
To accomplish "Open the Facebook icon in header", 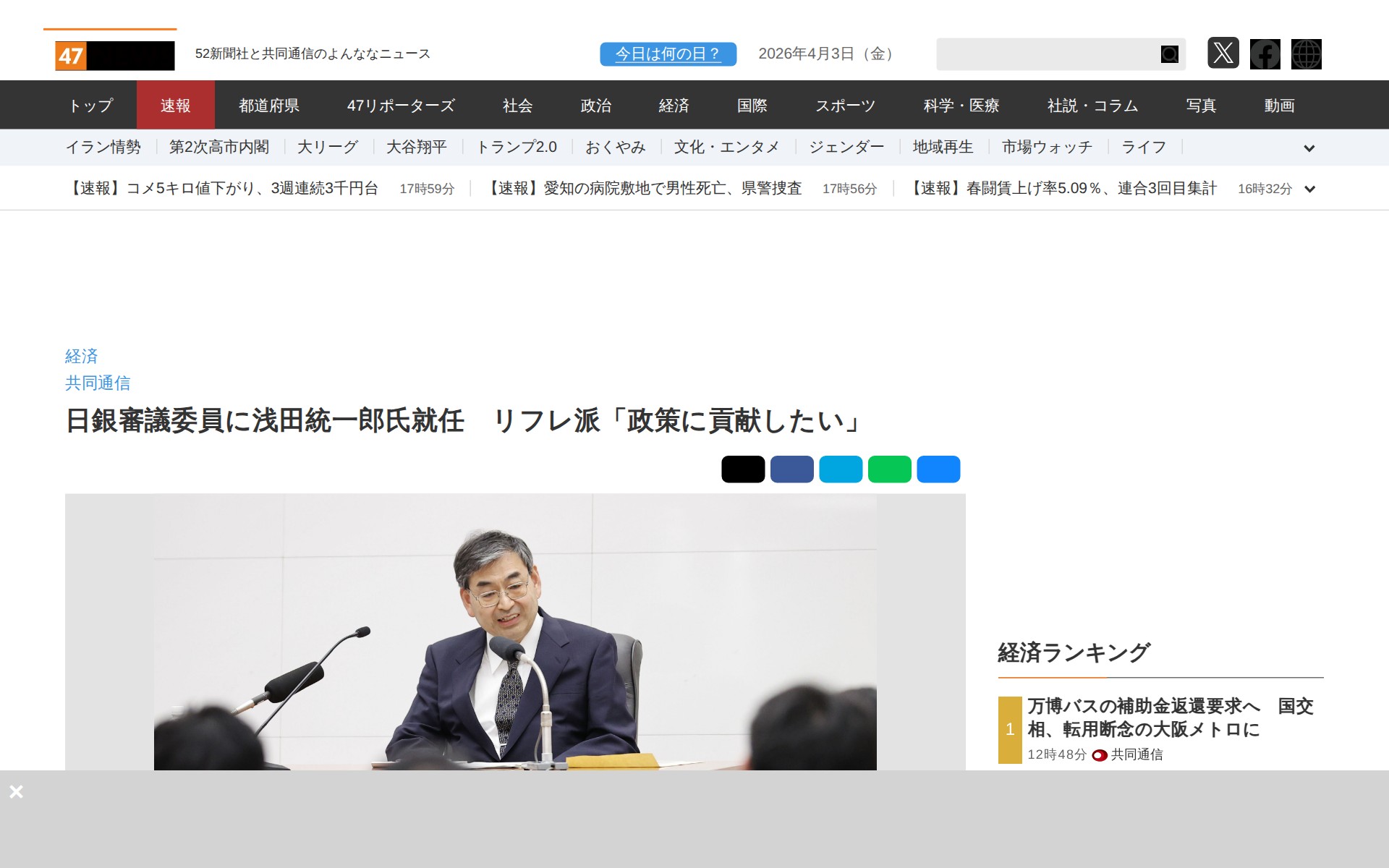I will point(1265,54).
